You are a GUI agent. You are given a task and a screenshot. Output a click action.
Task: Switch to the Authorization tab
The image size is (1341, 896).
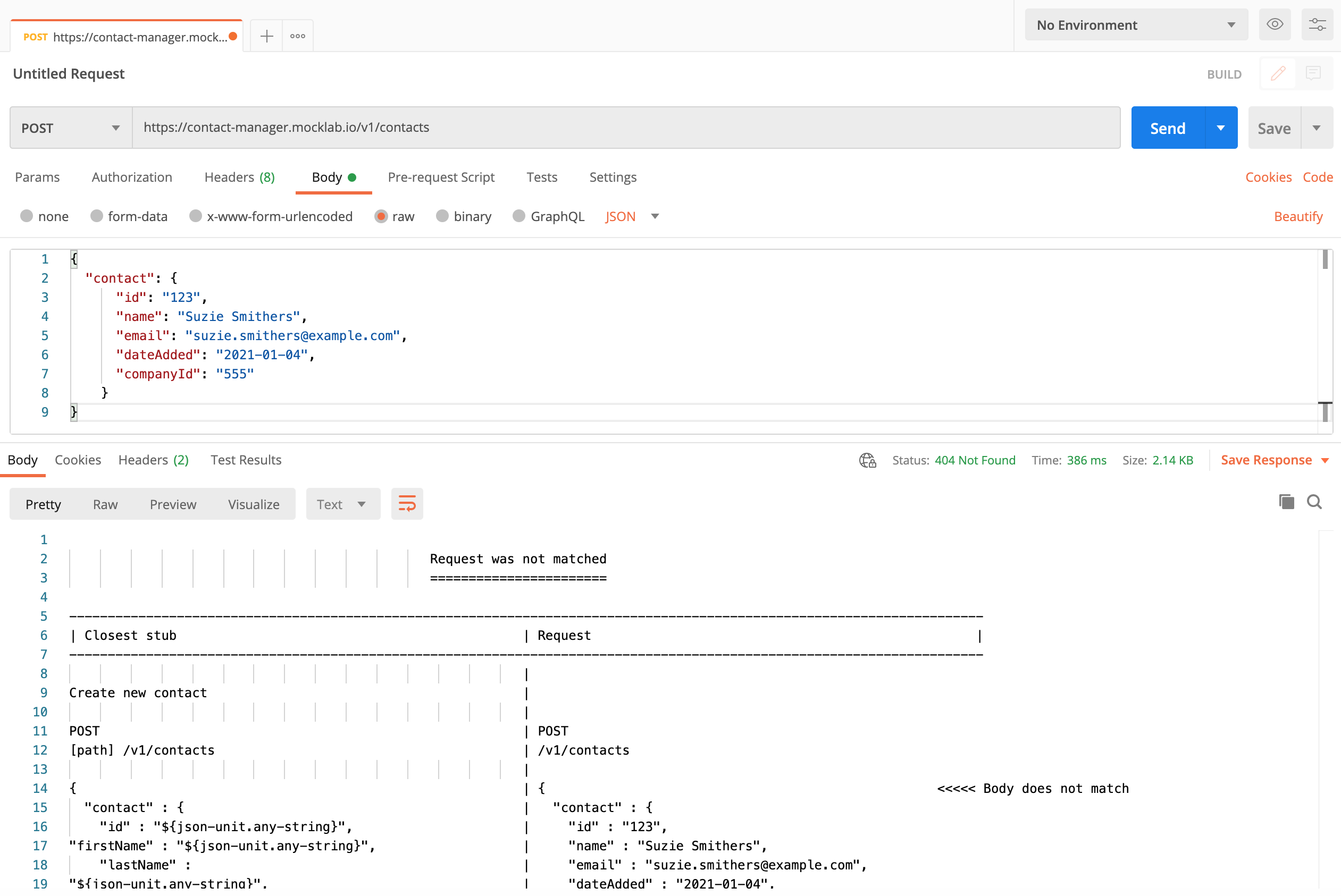(132, 177)
